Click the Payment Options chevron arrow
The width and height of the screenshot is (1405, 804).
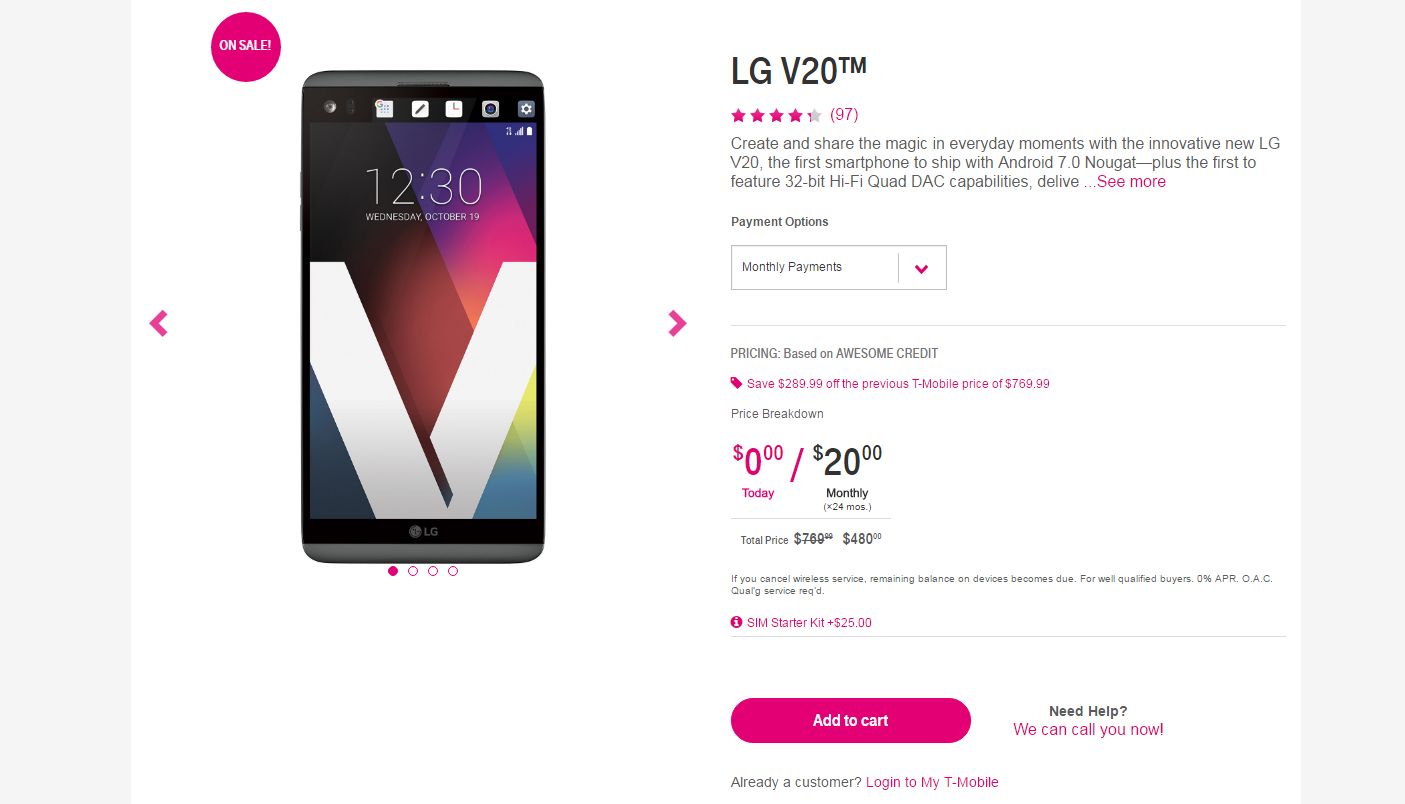point(922,268)
